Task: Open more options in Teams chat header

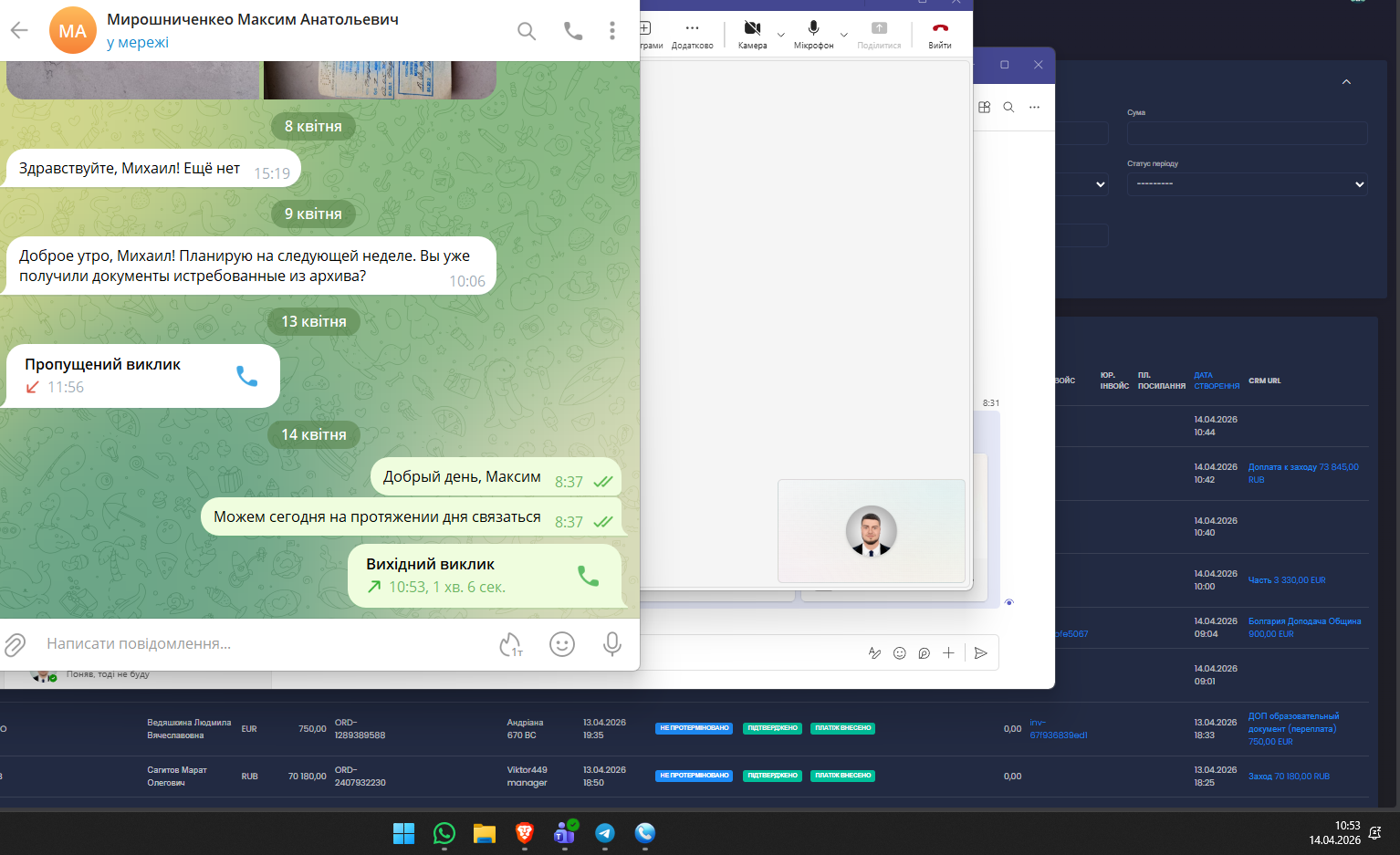Action: tap(1034, 107)
